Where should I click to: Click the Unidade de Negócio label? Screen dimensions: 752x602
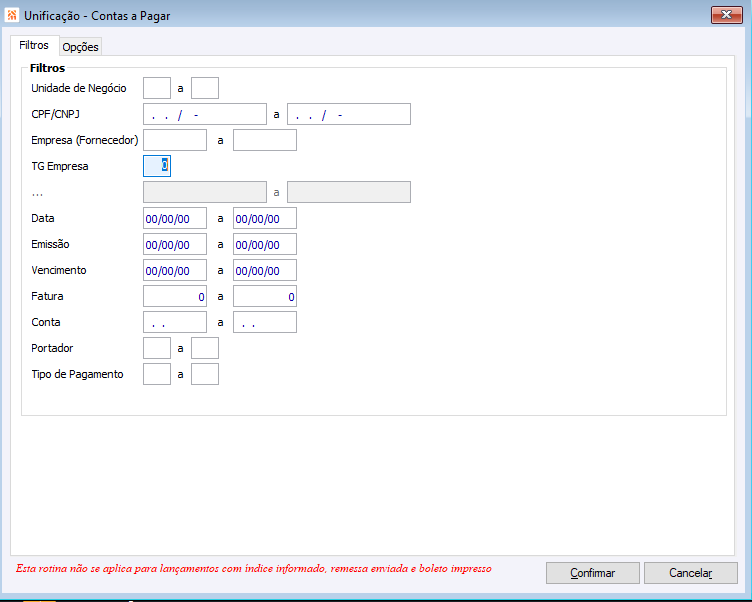[x=79, y=88]
